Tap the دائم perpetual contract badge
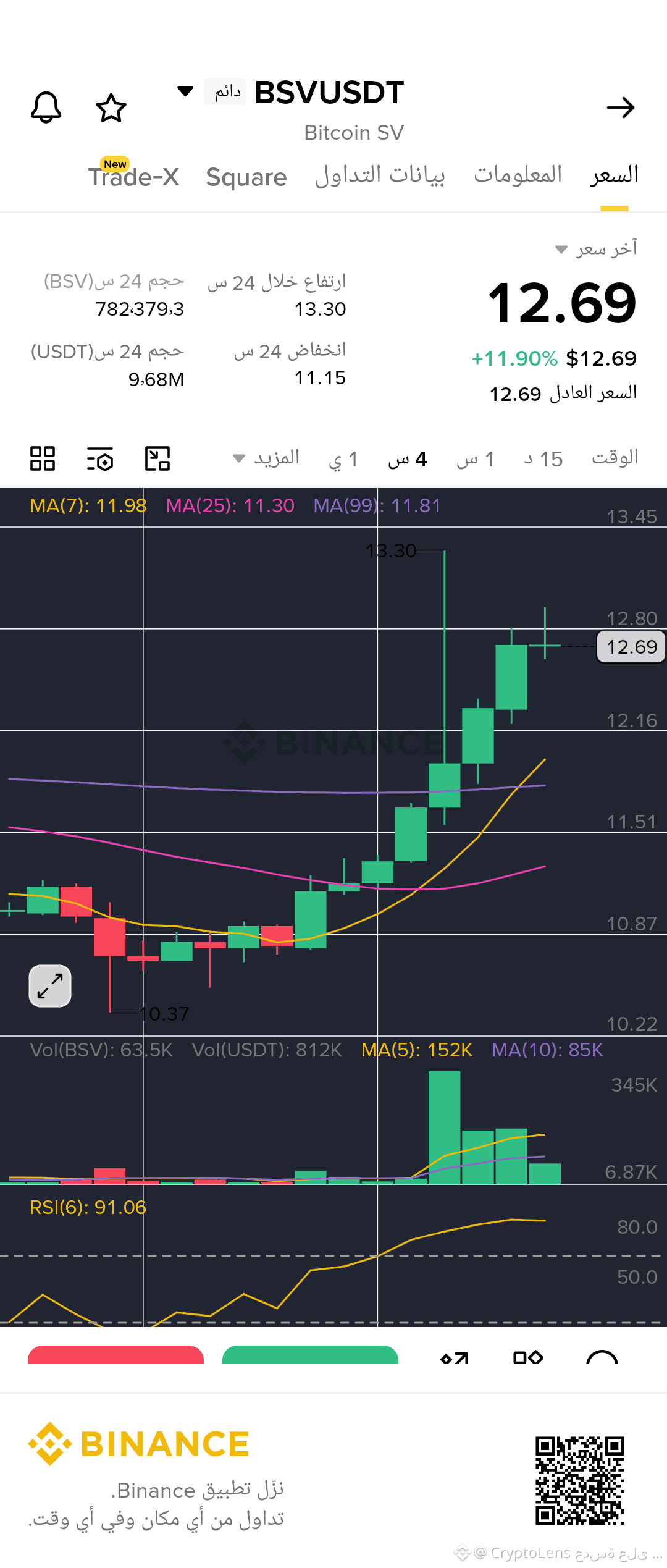This screenshot has width=667, height=1568. (x=226, y=92)
